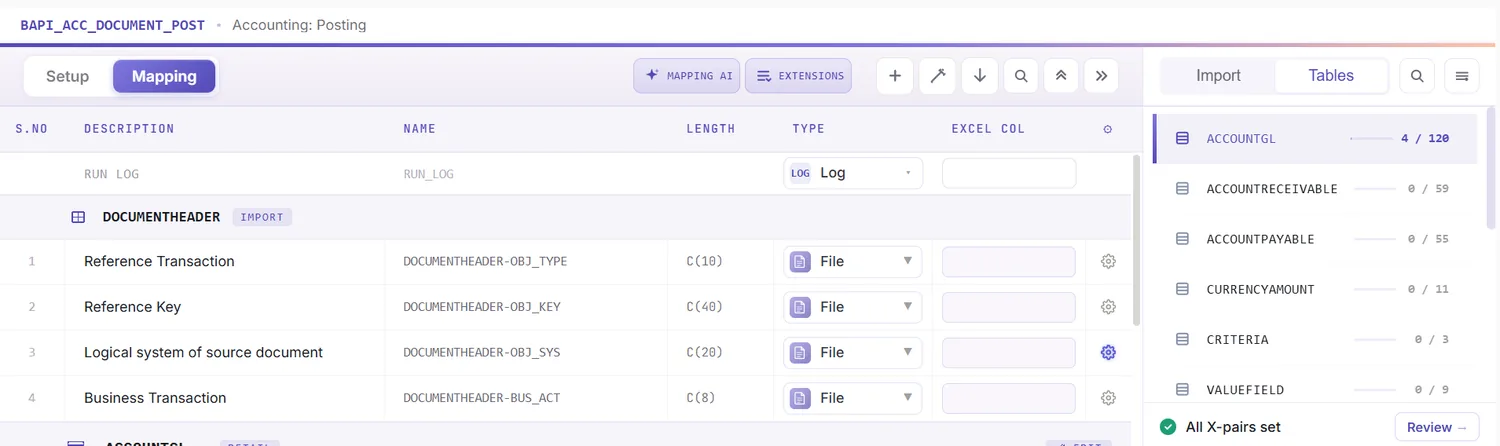
Task: Open settings gear for Business Transaction row
Action: click(1108, 398)
